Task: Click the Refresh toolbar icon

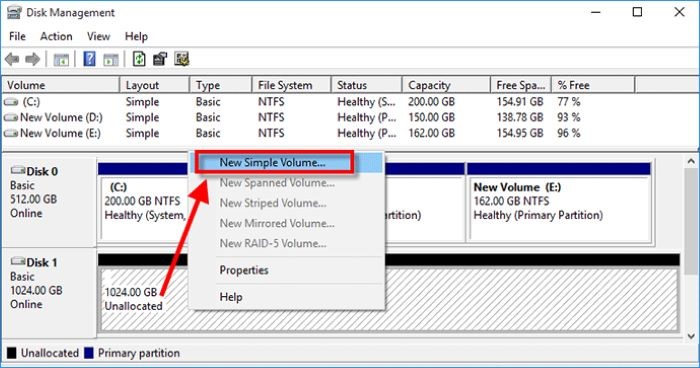Action: pos(139,59)
